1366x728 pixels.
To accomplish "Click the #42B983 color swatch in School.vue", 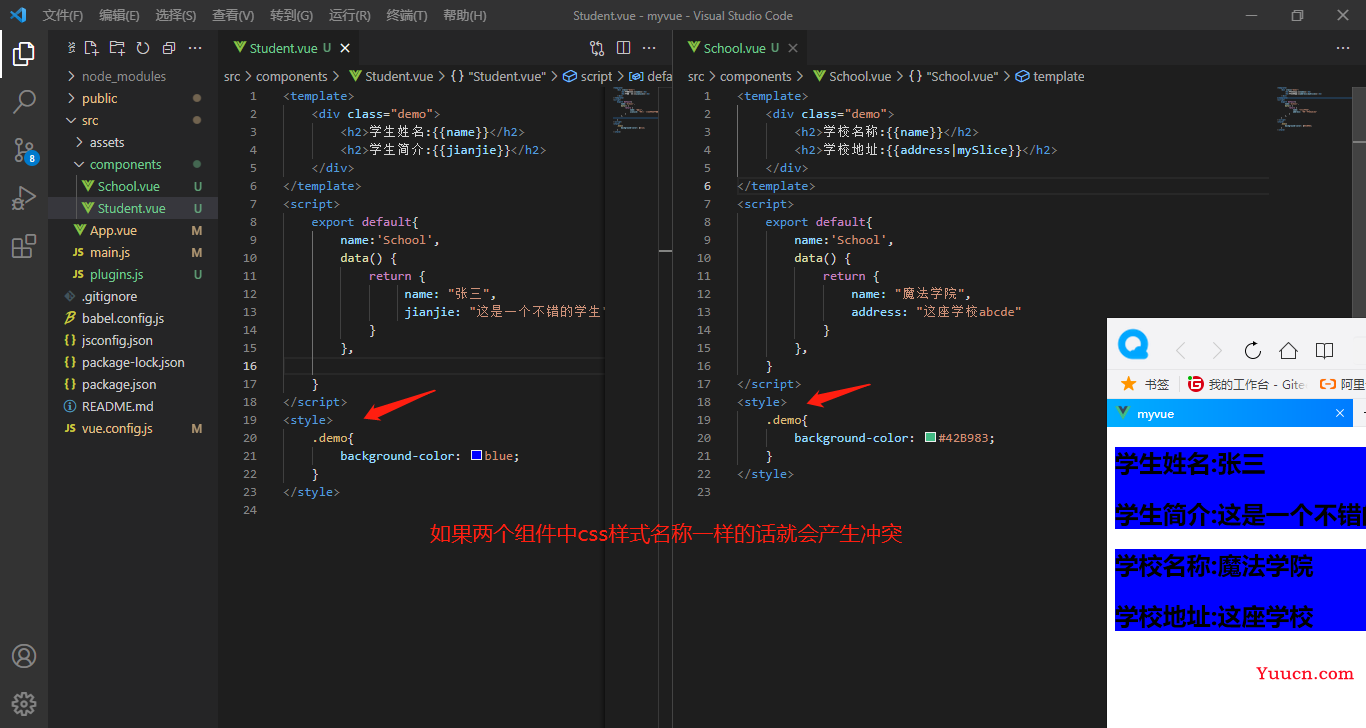I will point(931,437).
